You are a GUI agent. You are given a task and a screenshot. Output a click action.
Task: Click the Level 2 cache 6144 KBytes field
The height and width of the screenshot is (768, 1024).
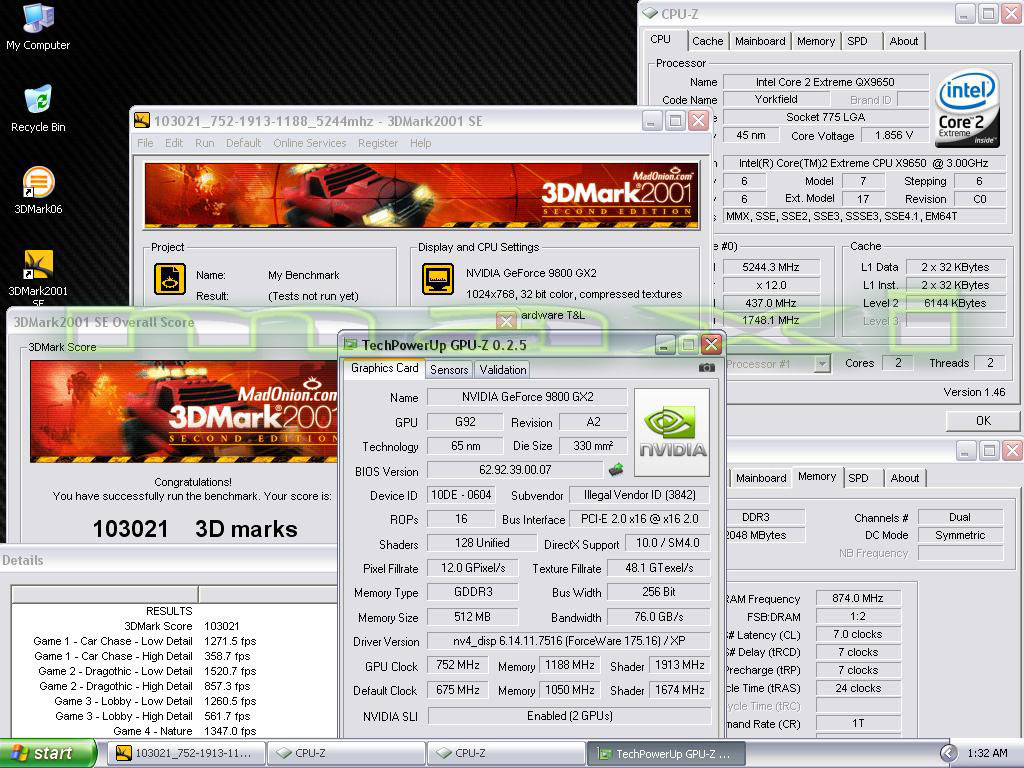(955, 303)
